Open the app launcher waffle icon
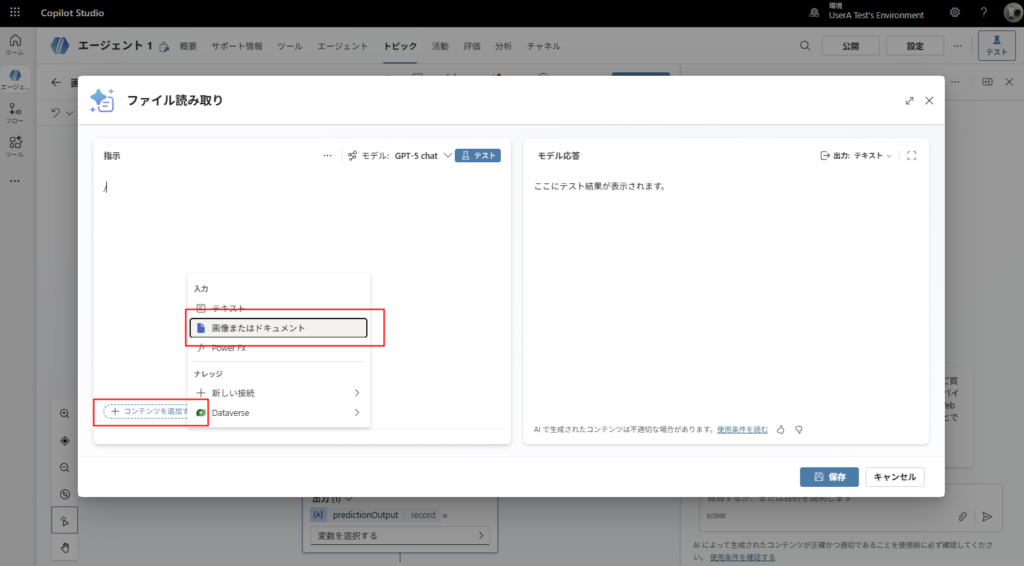 15,12
